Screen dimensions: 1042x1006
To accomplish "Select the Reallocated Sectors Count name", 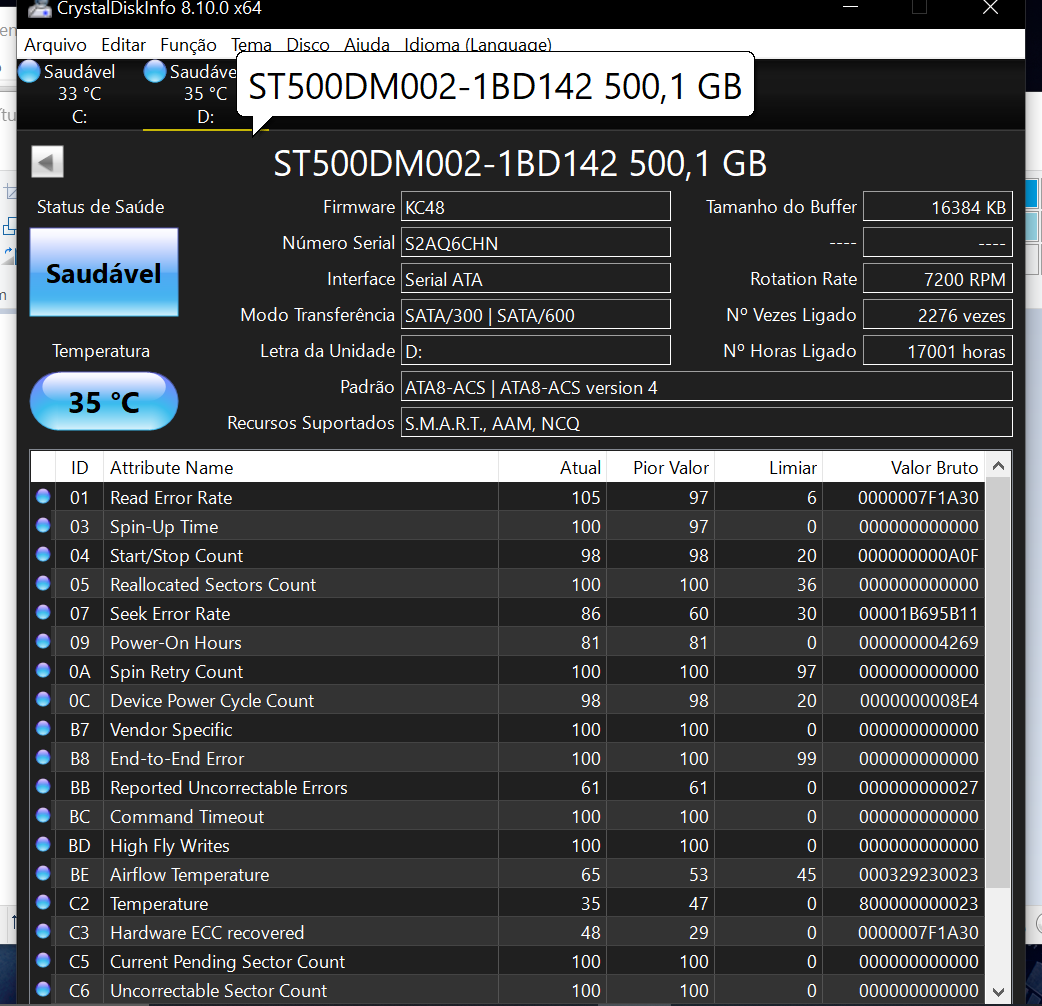I will pos(213,585).
